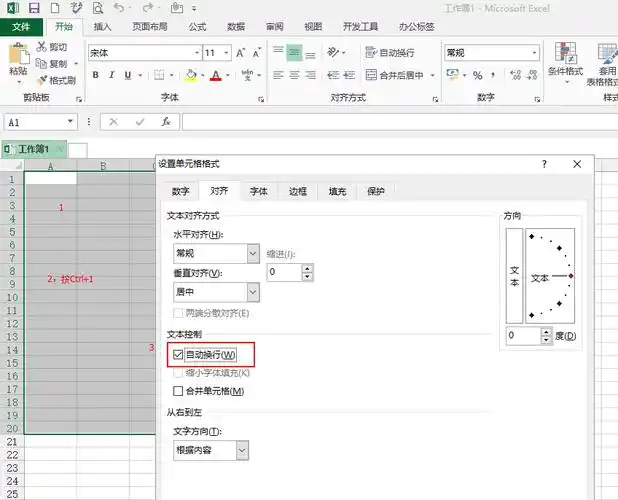
Task: Click the orientation dial red diamond handle
Action: coord(571,276)
